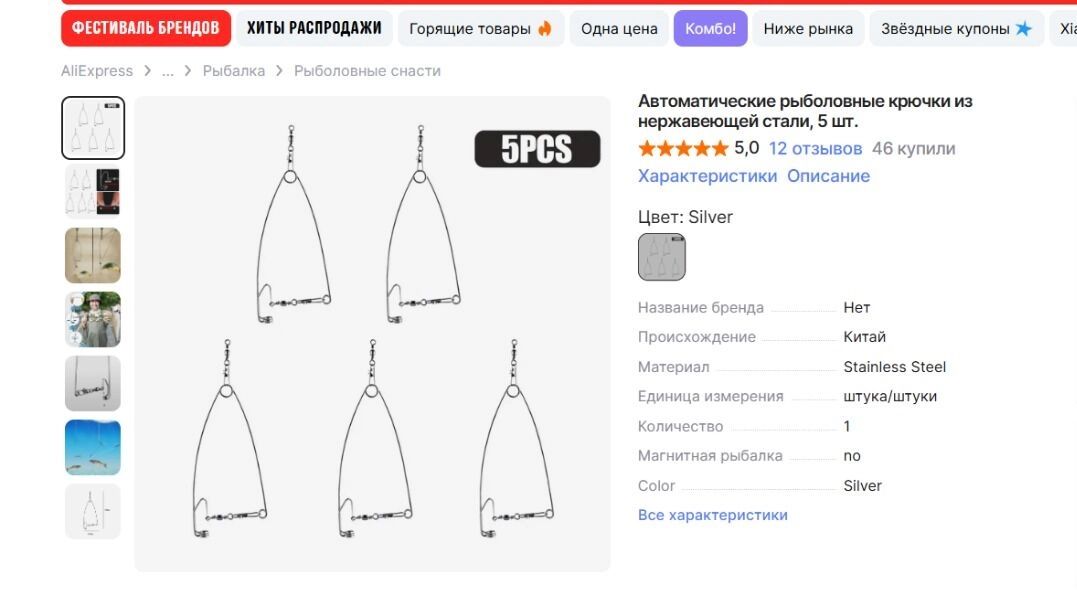
Task: Open the 12 отзывов reviews link
Action: click(x=815, y=149)
